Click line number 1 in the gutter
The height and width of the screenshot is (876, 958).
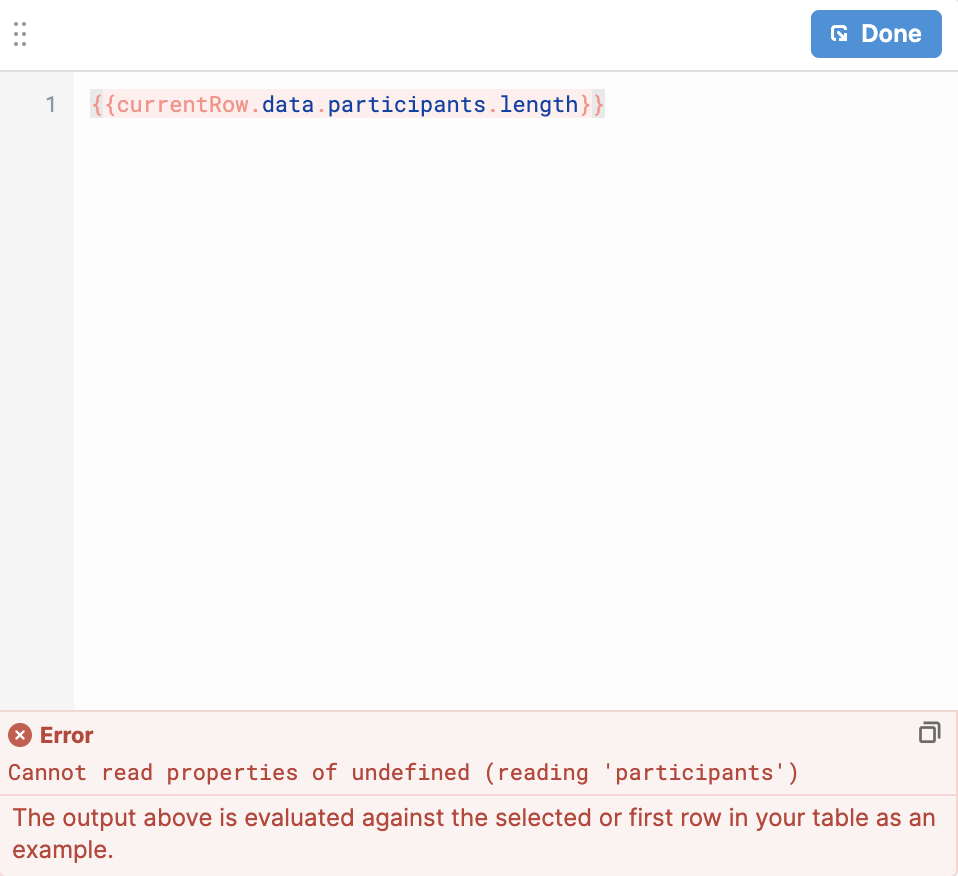(x=51, y=104)
